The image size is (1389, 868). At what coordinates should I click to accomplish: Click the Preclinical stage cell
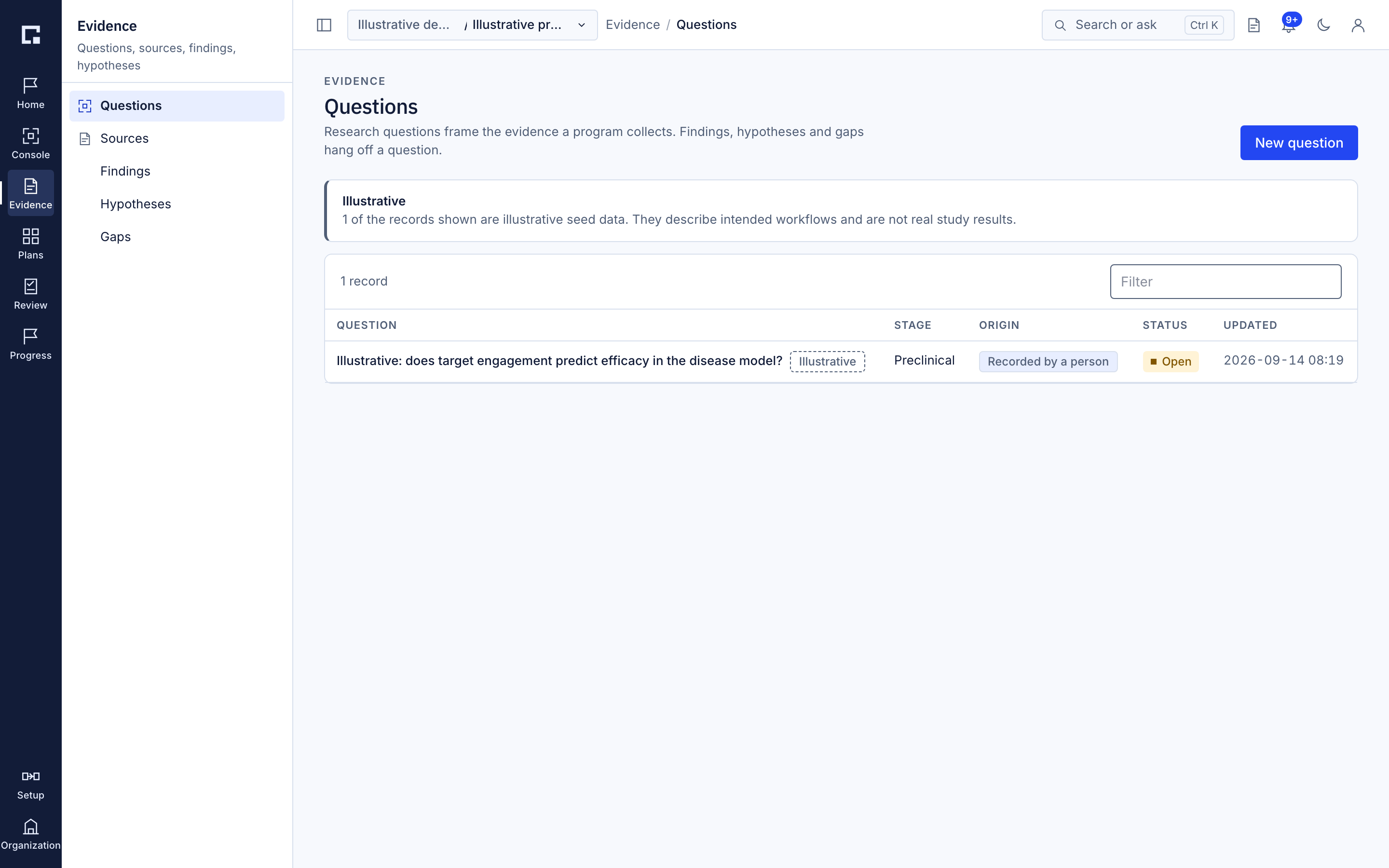[x=924, y=360]
